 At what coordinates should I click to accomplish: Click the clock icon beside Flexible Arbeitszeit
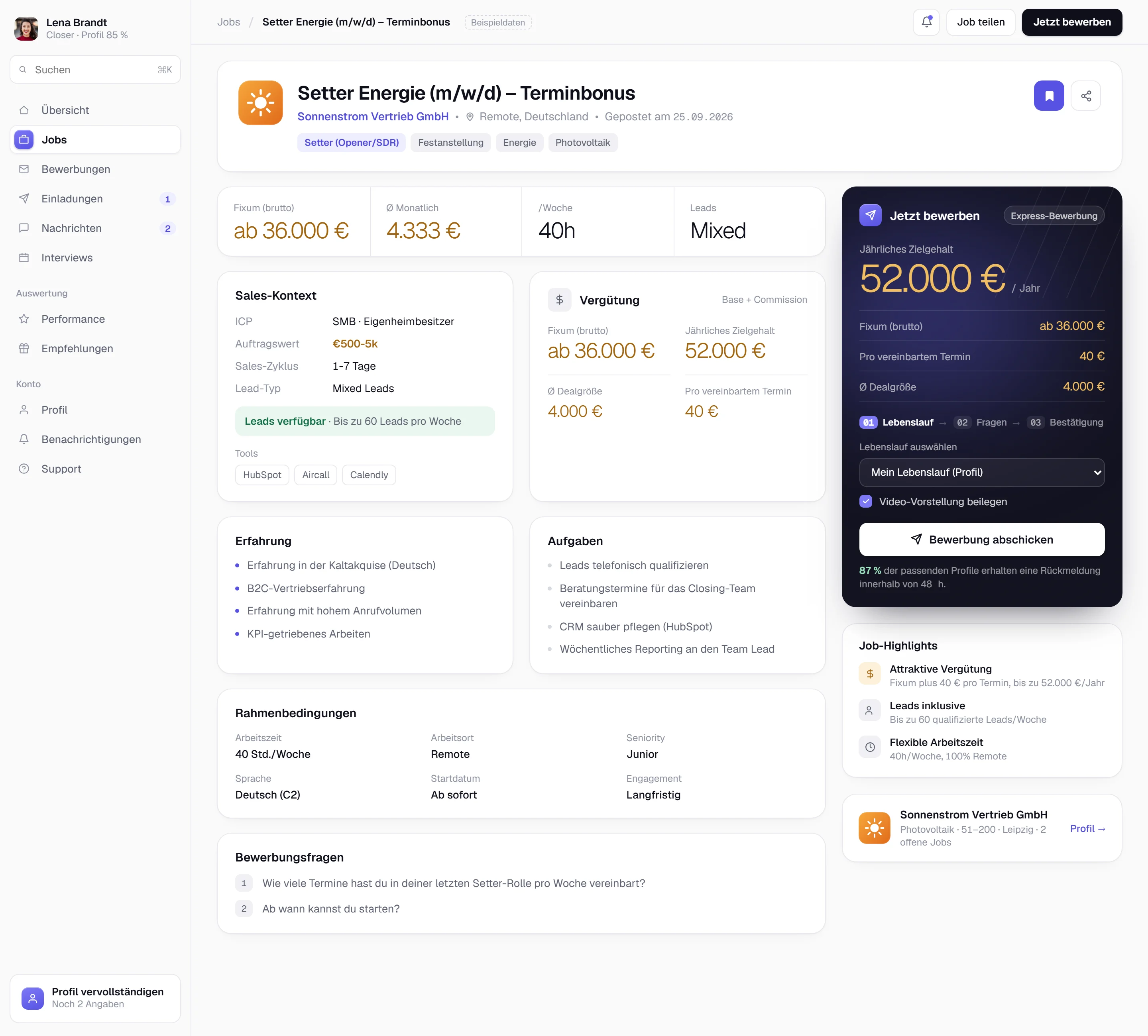coord(869,748)
